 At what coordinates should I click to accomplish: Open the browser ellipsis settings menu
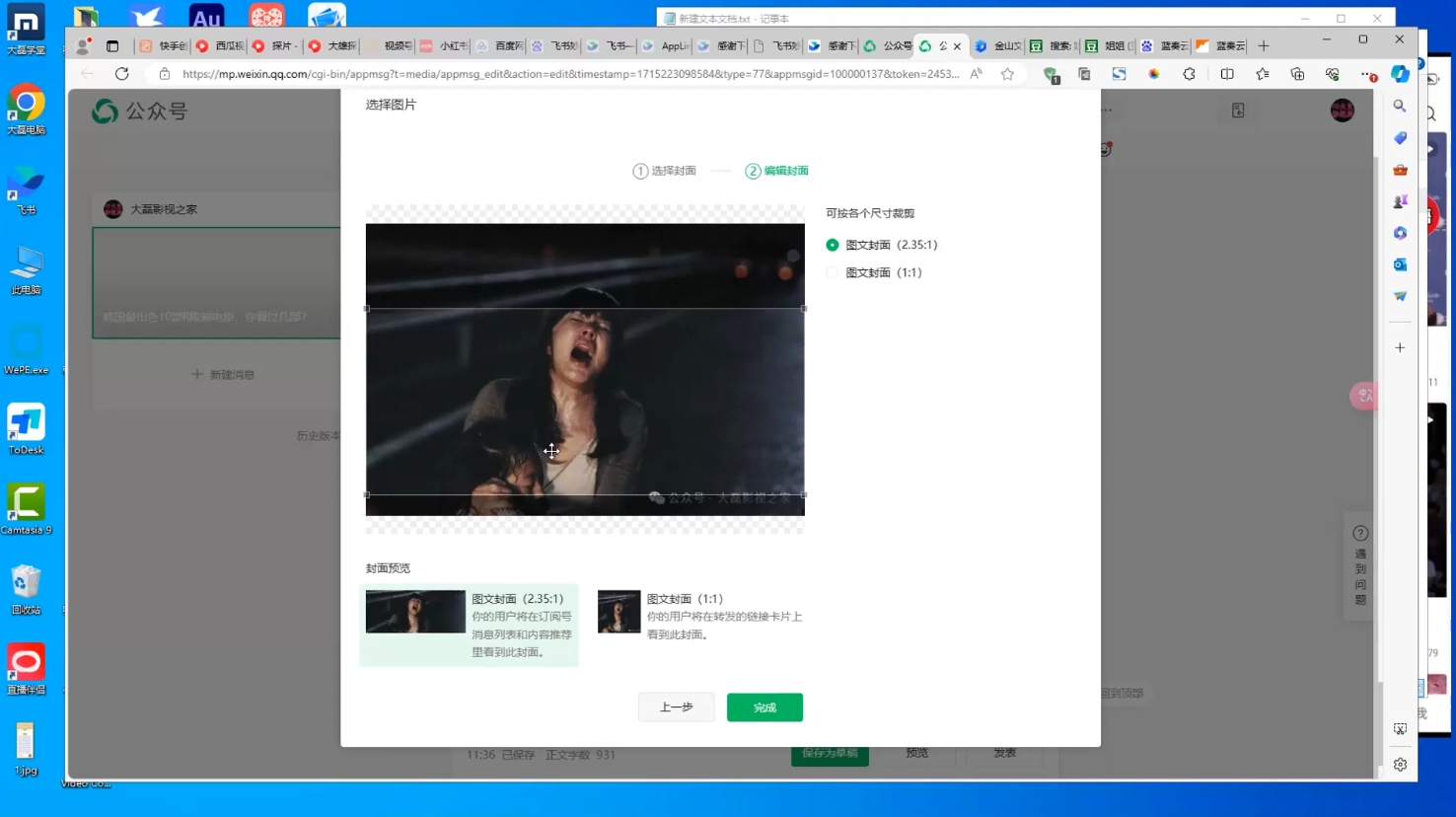coord(1366,73)
